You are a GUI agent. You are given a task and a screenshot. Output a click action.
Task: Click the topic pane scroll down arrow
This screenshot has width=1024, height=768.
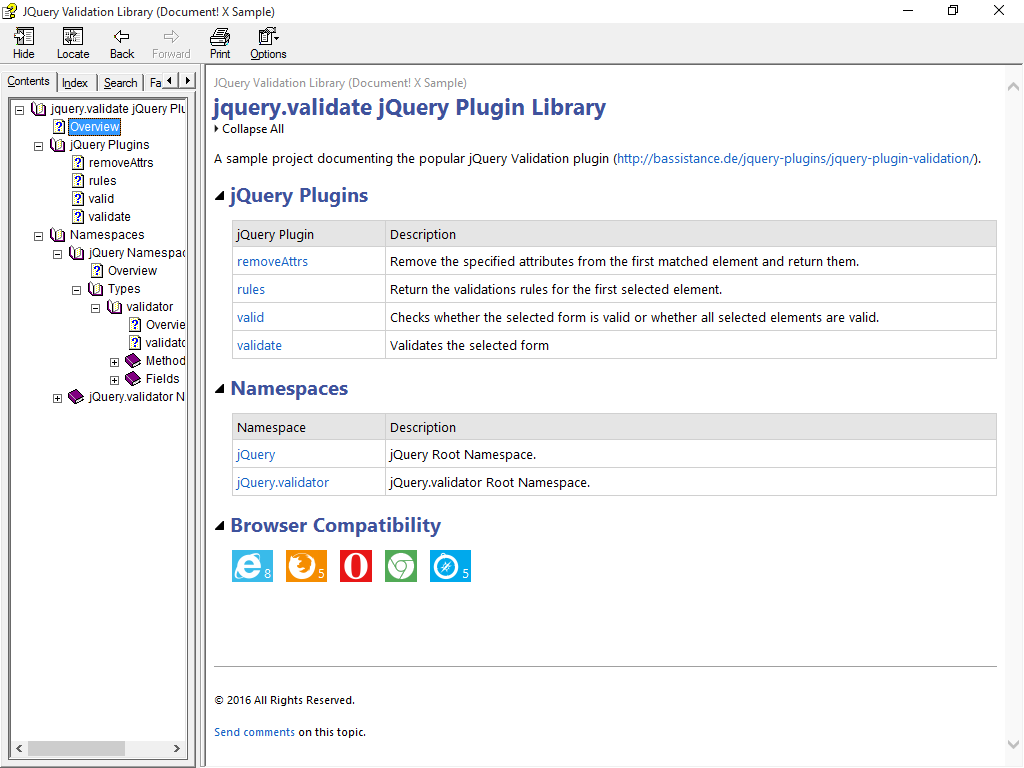point(1013,744)
